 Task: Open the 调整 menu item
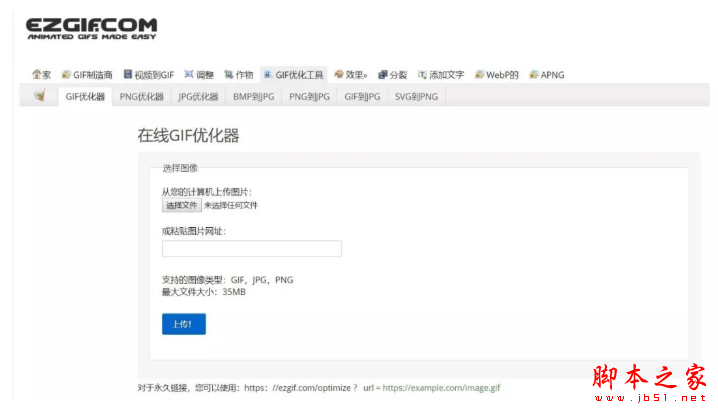click(x=199, y=75)
